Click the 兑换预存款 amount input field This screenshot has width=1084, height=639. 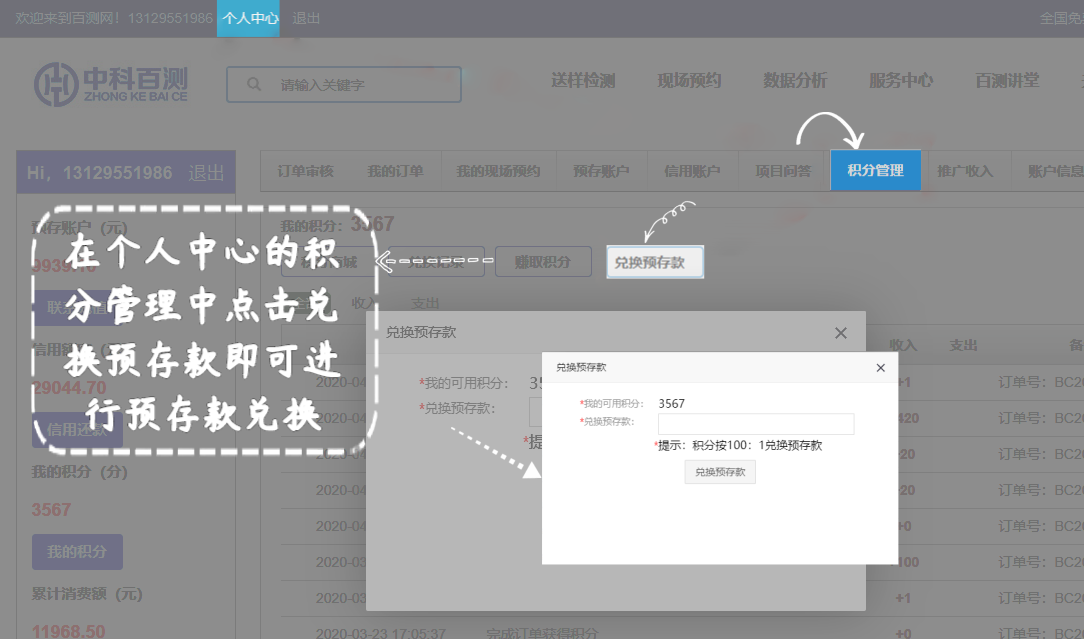[x=755, y=424]
